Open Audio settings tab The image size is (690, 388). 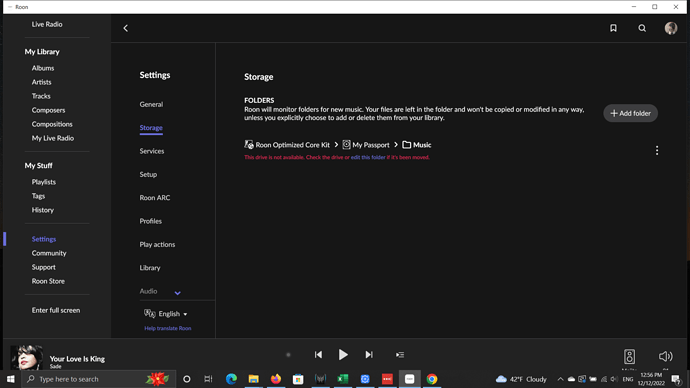[148, 291]
